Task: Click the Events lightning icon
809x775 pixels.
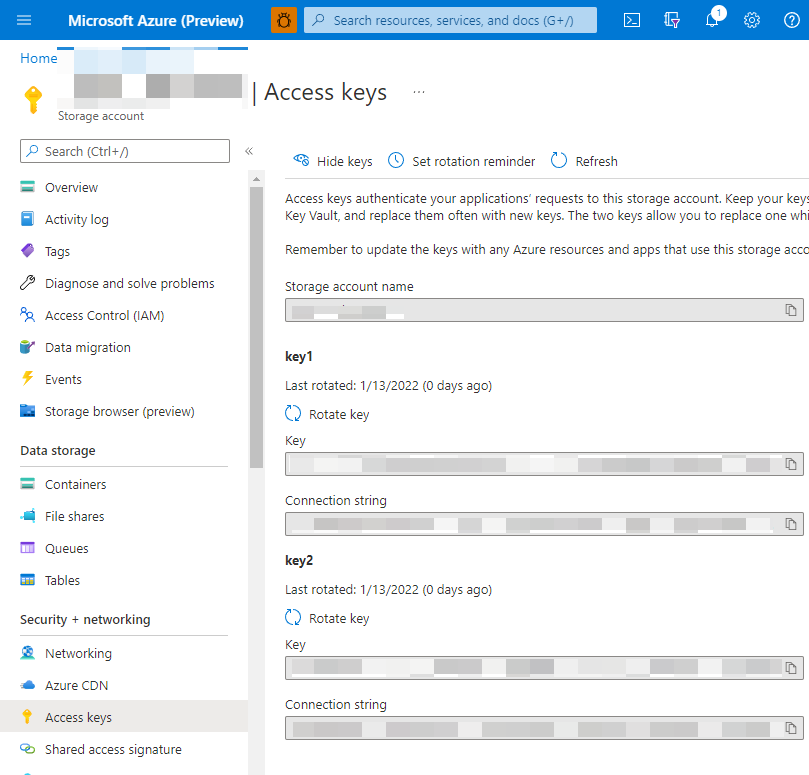Action: 27,379
